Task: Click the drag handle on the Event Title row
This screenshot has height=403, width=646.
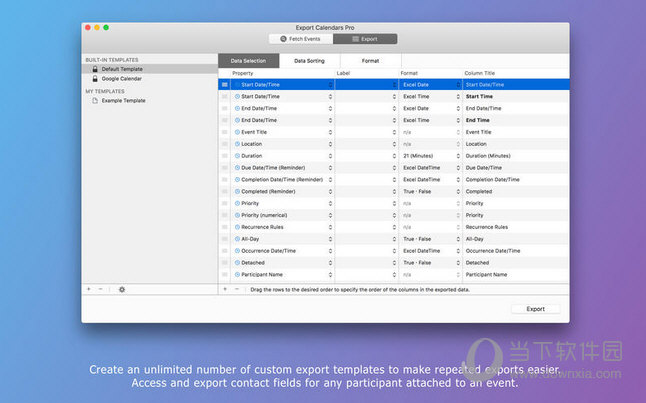Action: [225, 132]
